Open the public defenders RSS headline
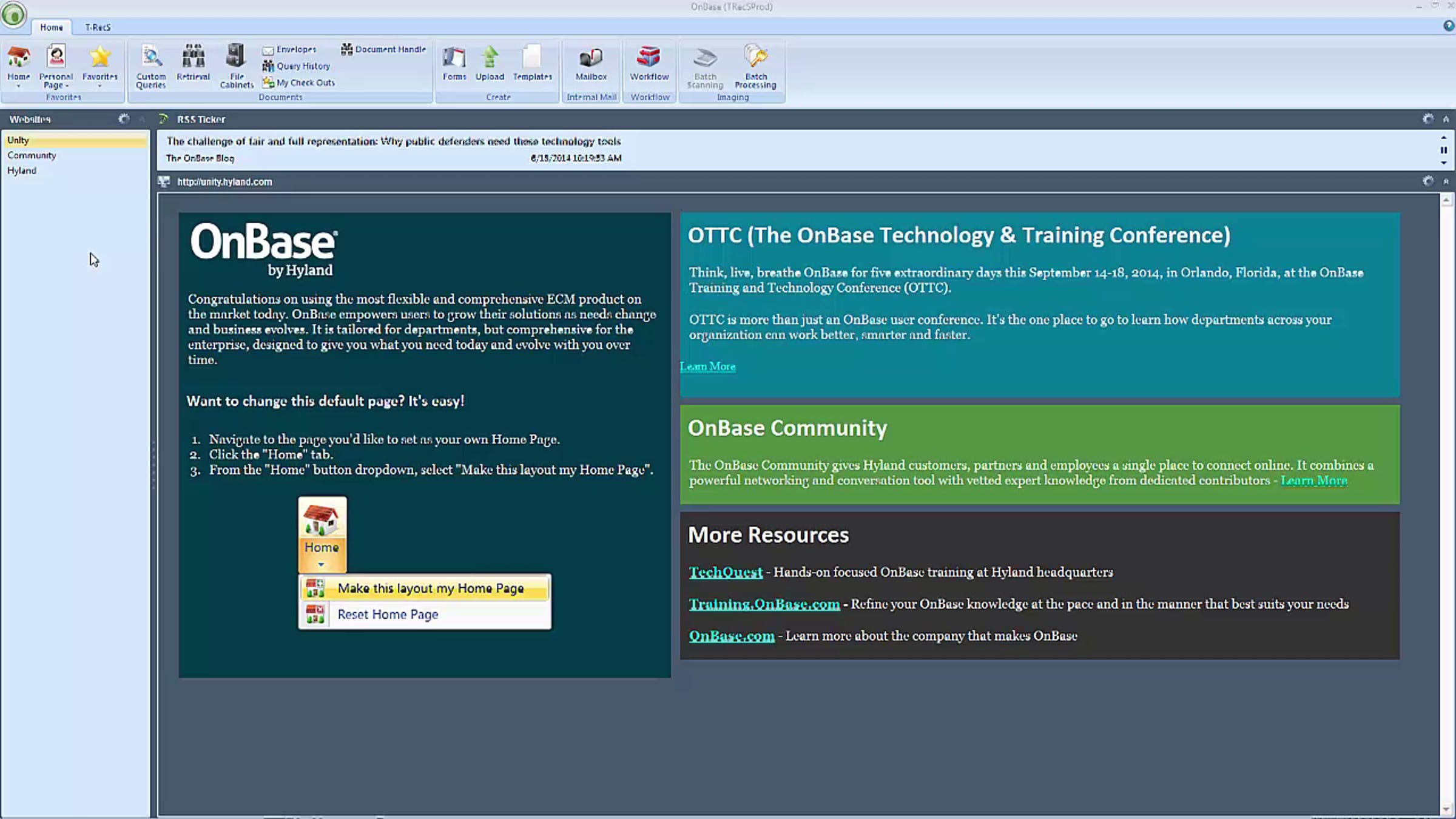The width and height of the screenshot is (1456, 819). coord(394,141)
